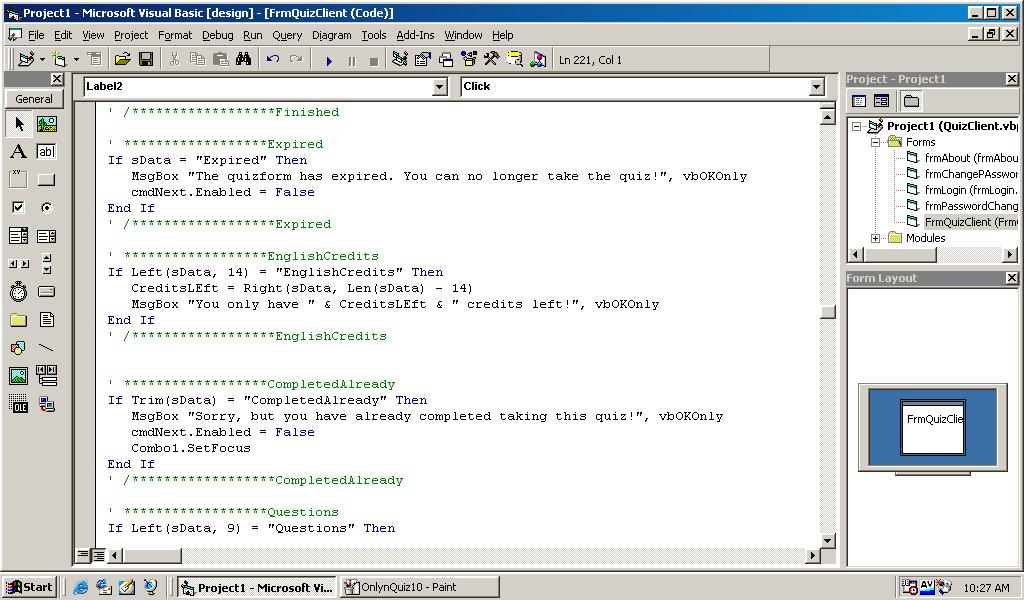Select the OLE container tool

tap(19, 404)
